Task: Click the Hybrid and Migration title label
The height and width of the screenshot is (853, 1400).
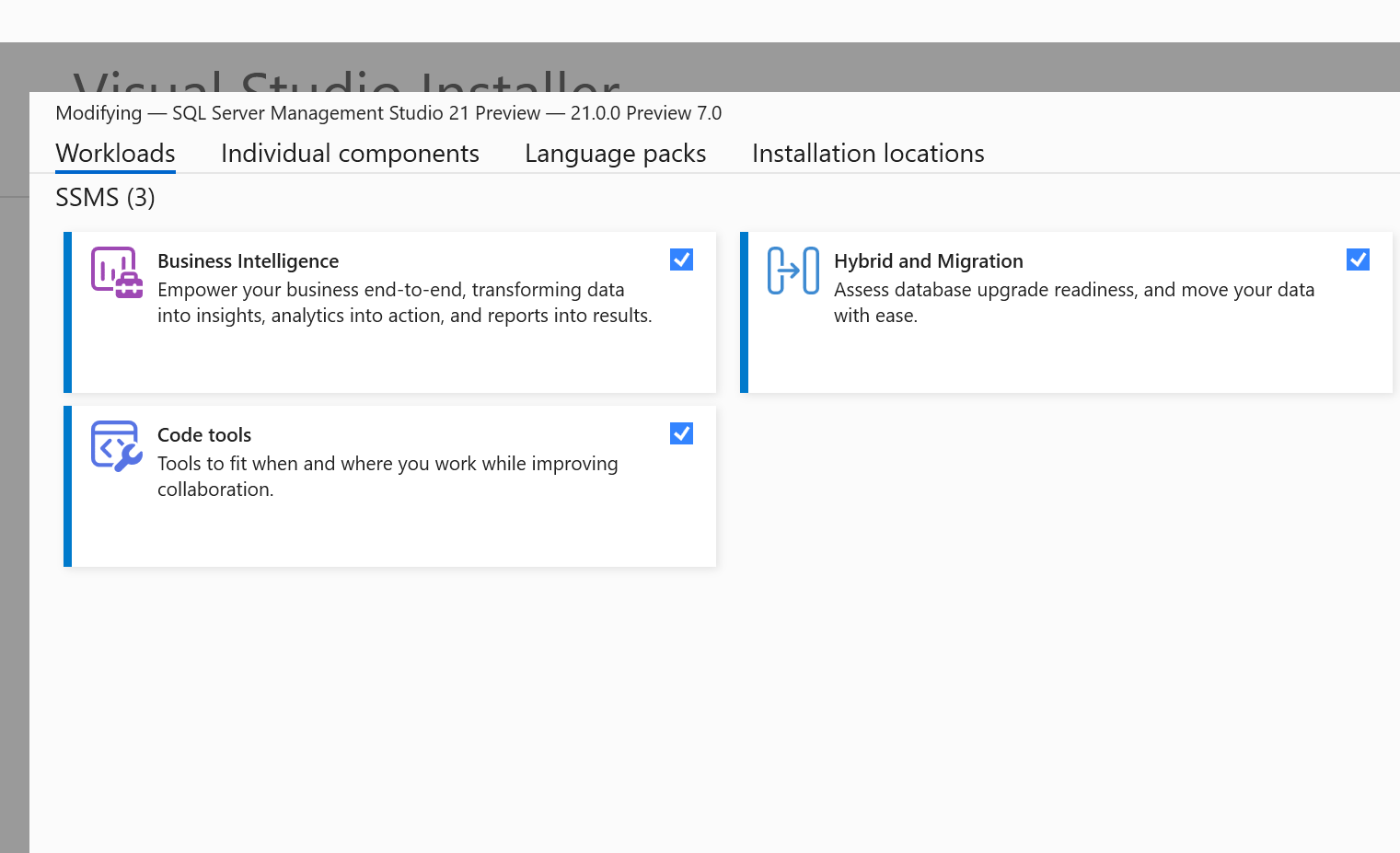Action: point(928,260)
